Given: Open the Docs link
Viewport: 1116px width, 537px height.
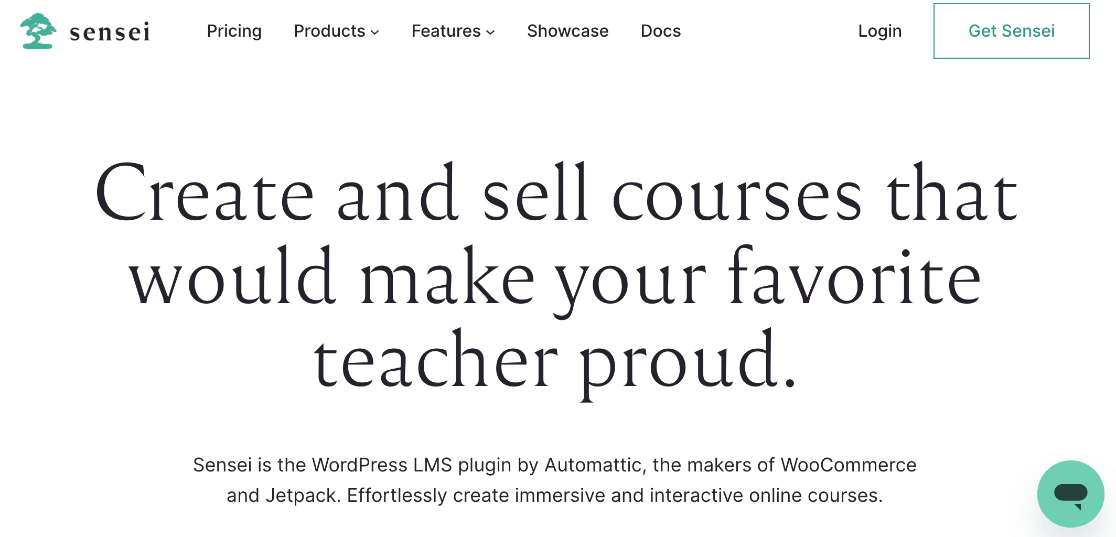Looking at the screenshot, I should (x=661, y=31).
